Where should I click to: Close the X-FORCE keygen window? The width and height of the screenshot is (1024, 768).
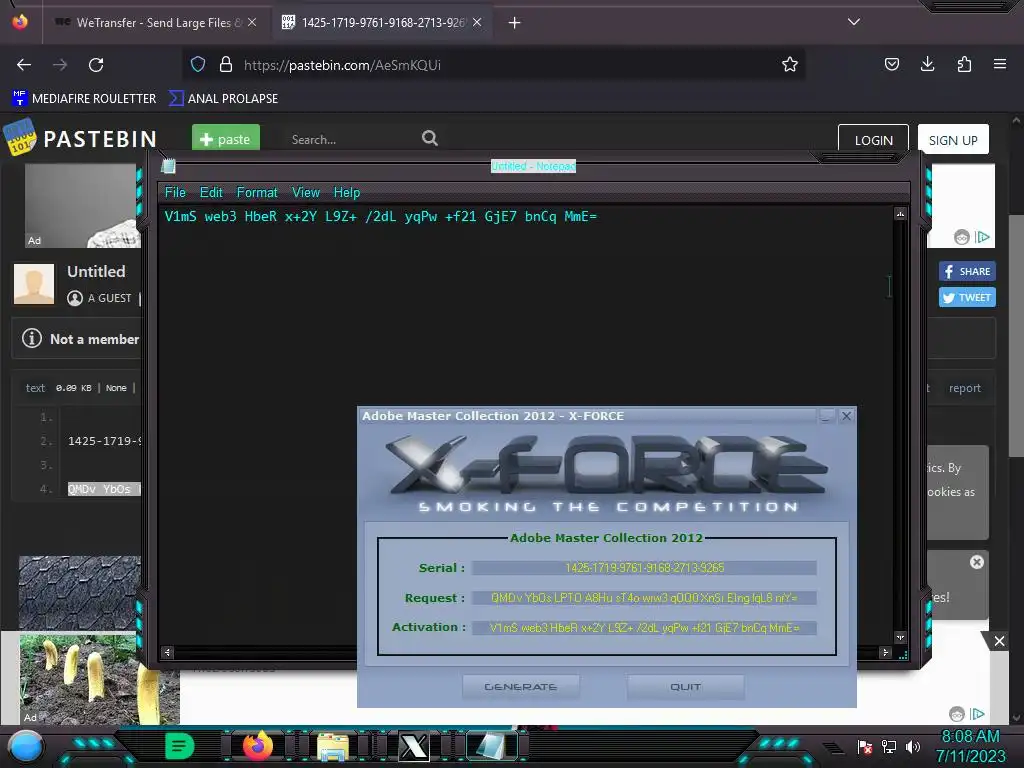(846, 415)
